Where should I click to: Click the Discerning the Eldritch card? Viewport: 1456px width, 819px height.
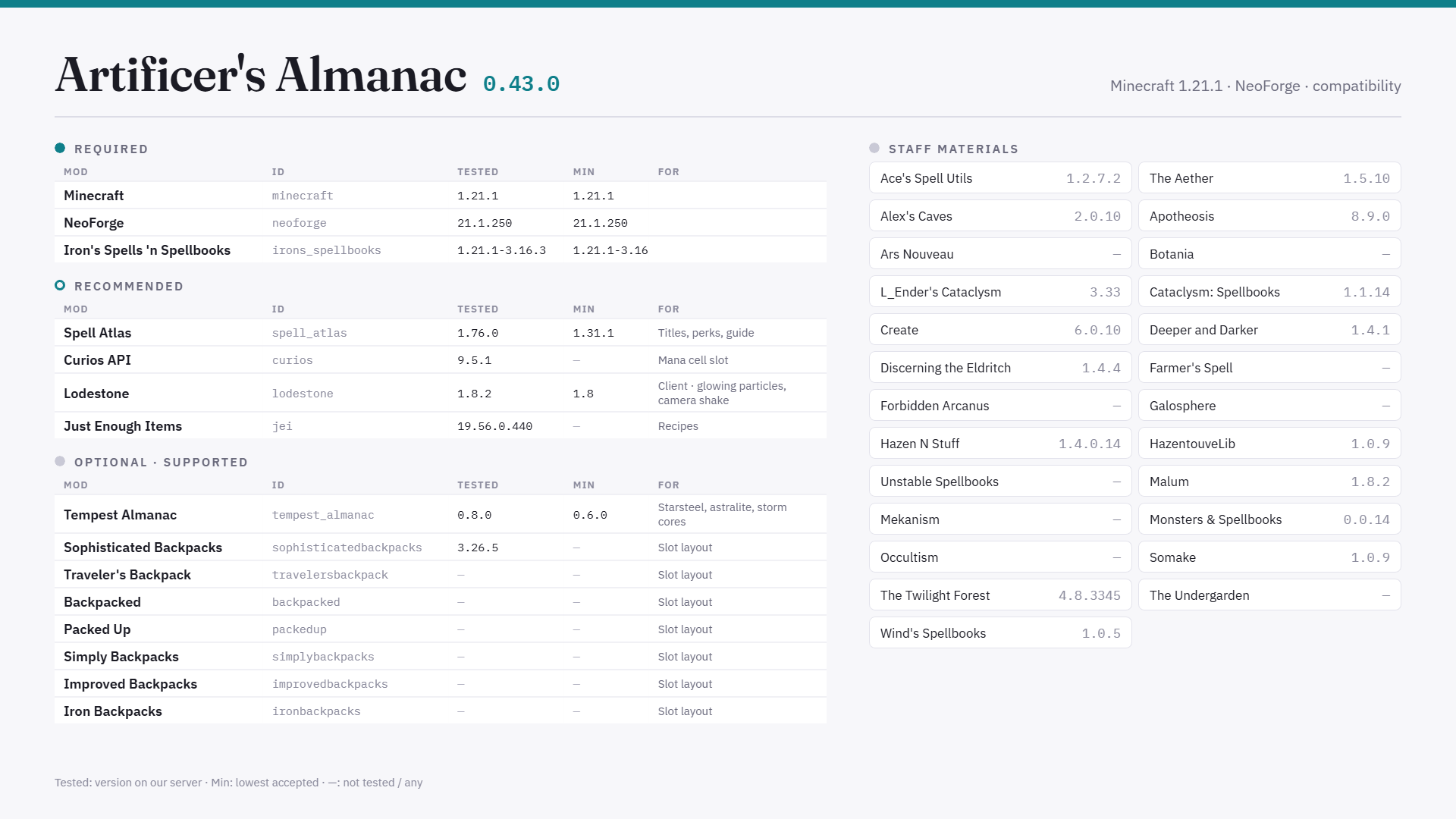(x=1000, y=368)
